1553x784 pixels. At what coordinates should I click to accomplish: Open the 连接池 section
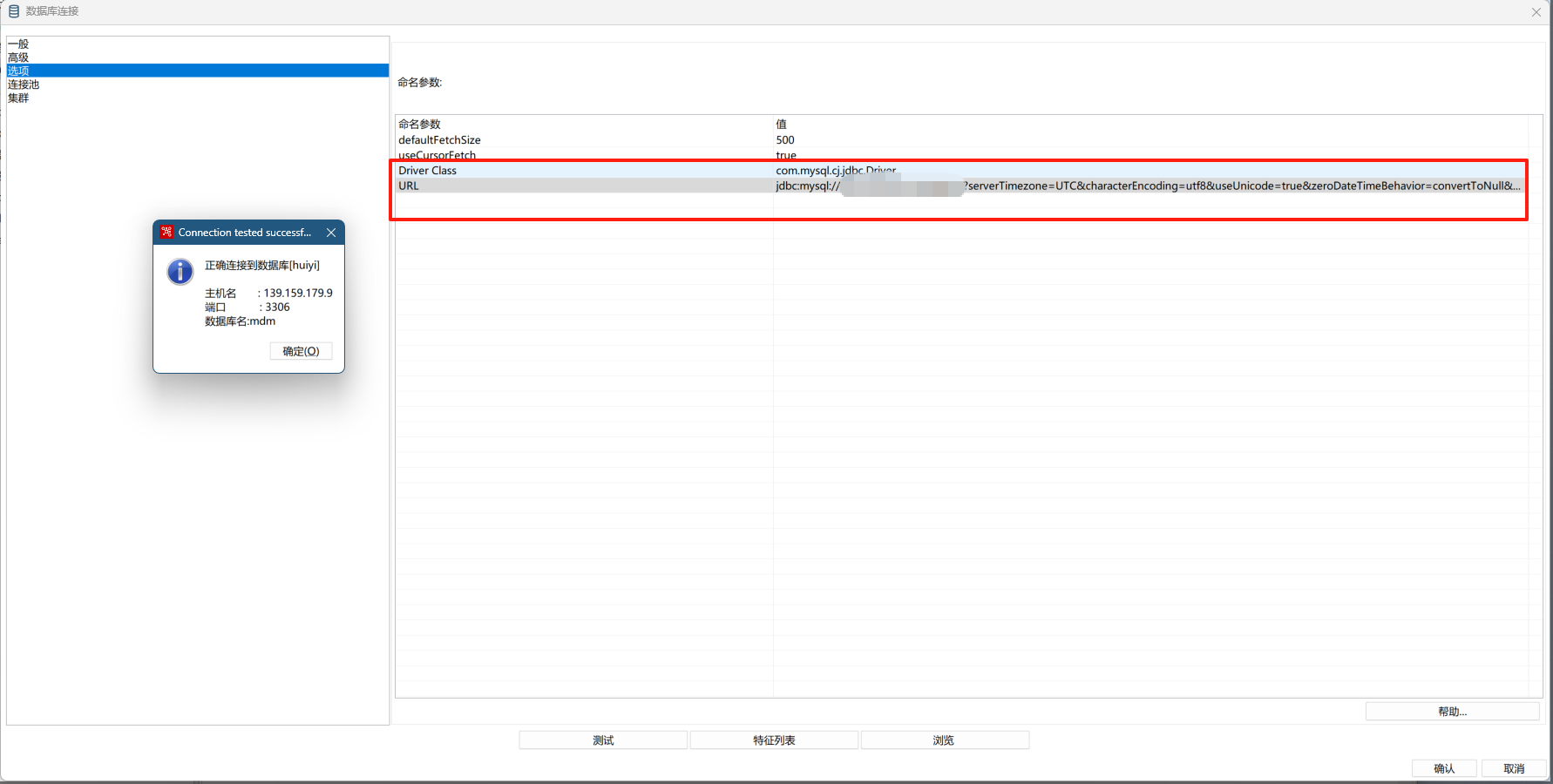[x=23, y=84]
